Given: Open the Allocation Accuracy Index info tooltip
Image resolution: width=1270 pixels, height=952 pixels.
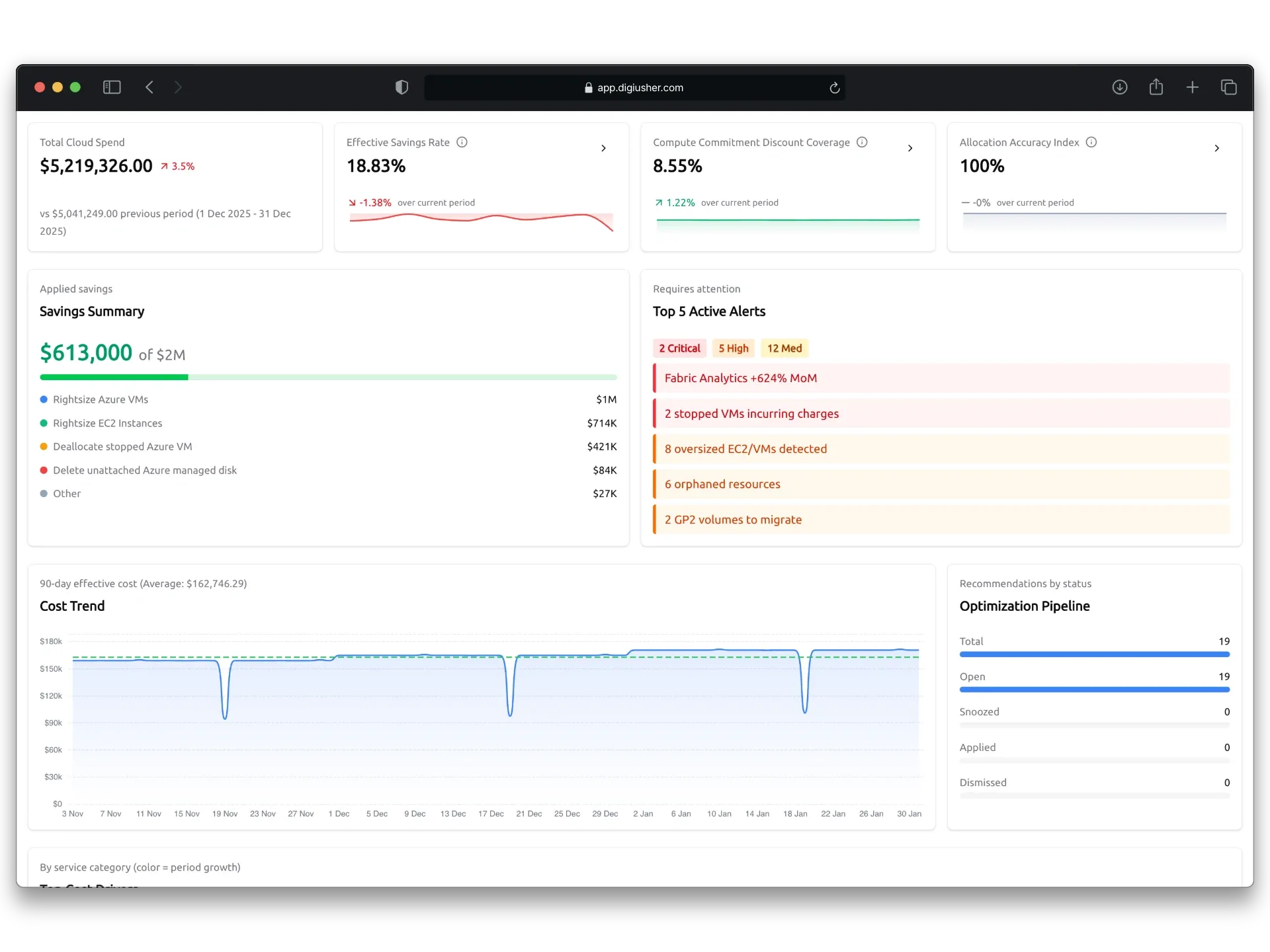Looking at the screenshot, I should coord(1091,142).
